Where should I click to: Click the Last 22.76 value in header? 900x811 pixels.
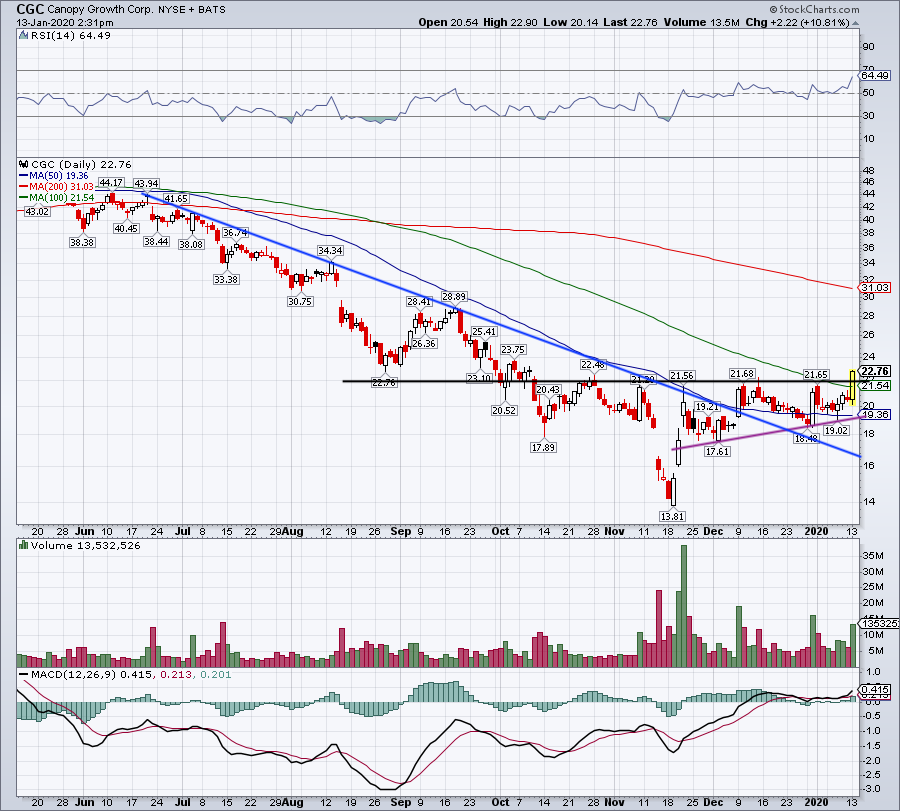pyautogui.click(x=630, y=22)
